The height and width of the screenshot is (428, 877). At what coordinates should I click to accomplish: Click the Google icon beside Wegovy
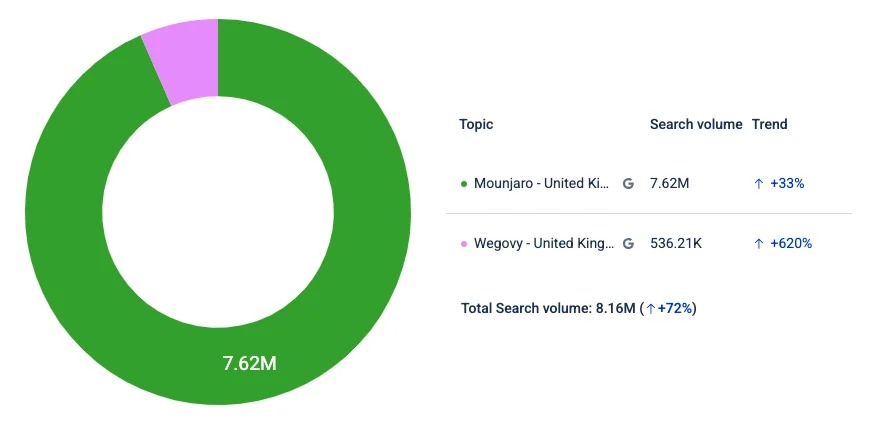[x=628, y=243]
